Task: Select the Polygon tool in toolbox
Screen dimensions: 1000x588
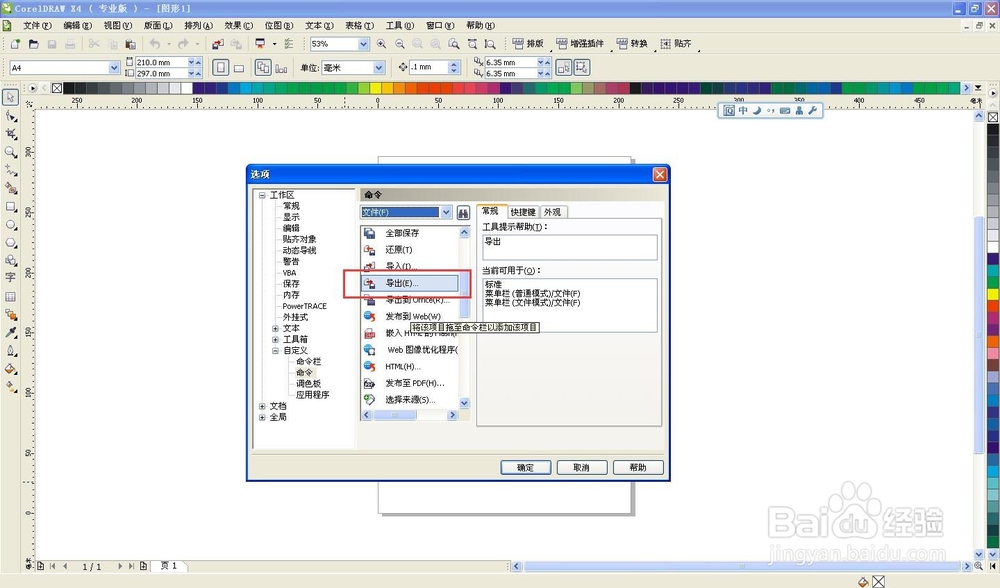Action: pos(11,243)
